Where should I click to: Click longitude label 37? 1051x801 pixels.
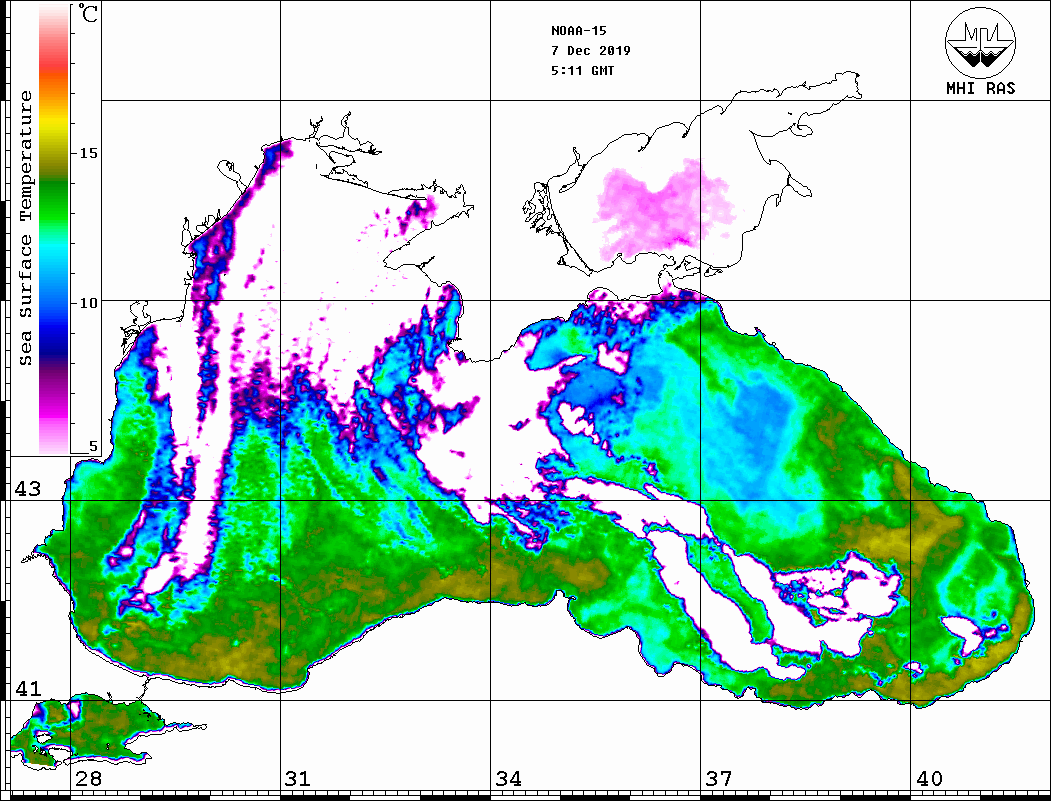pos(719,778)
